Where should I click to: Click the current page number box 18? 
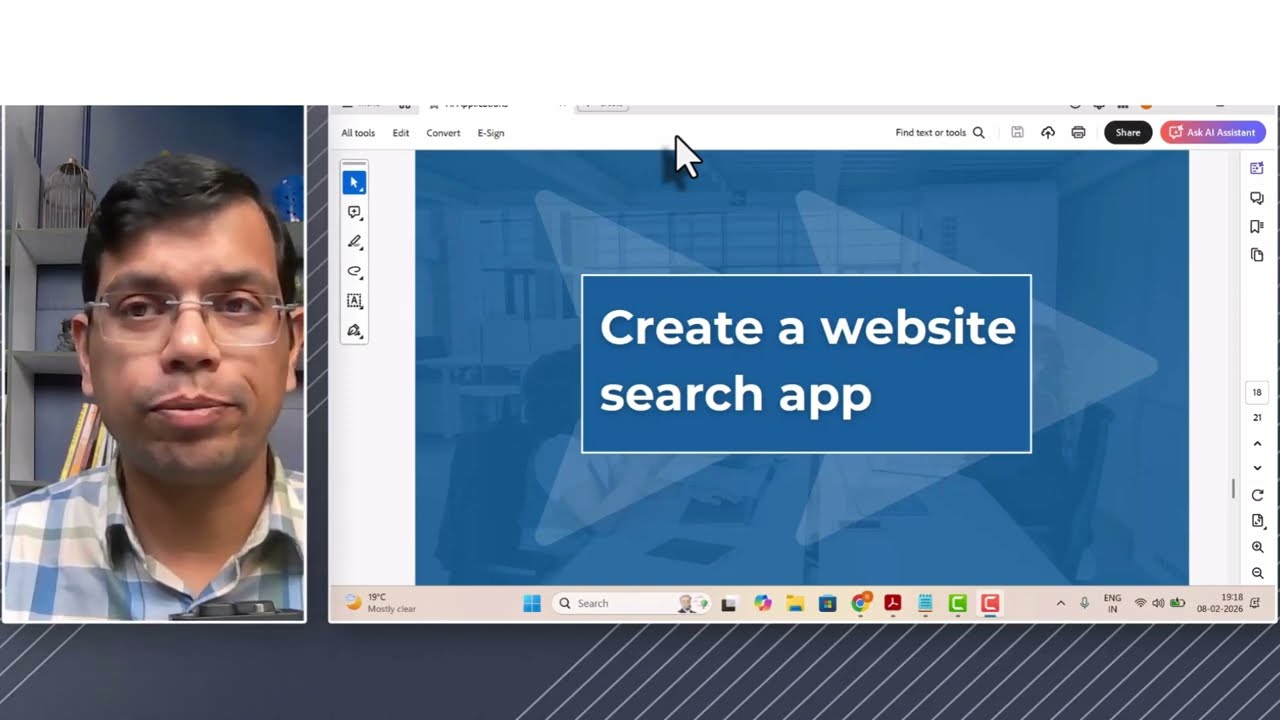coord(1257,392)
